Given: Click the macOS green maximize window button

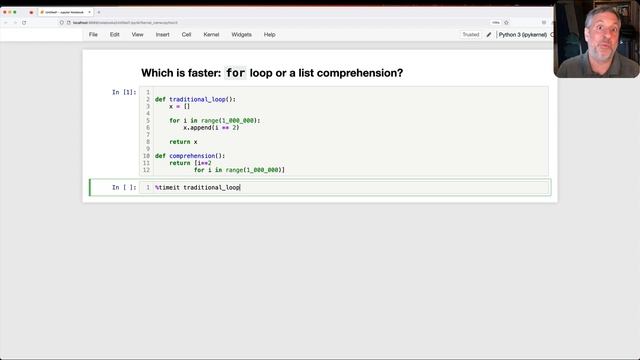Looking at the screenshot, I should tap(15, 12).
